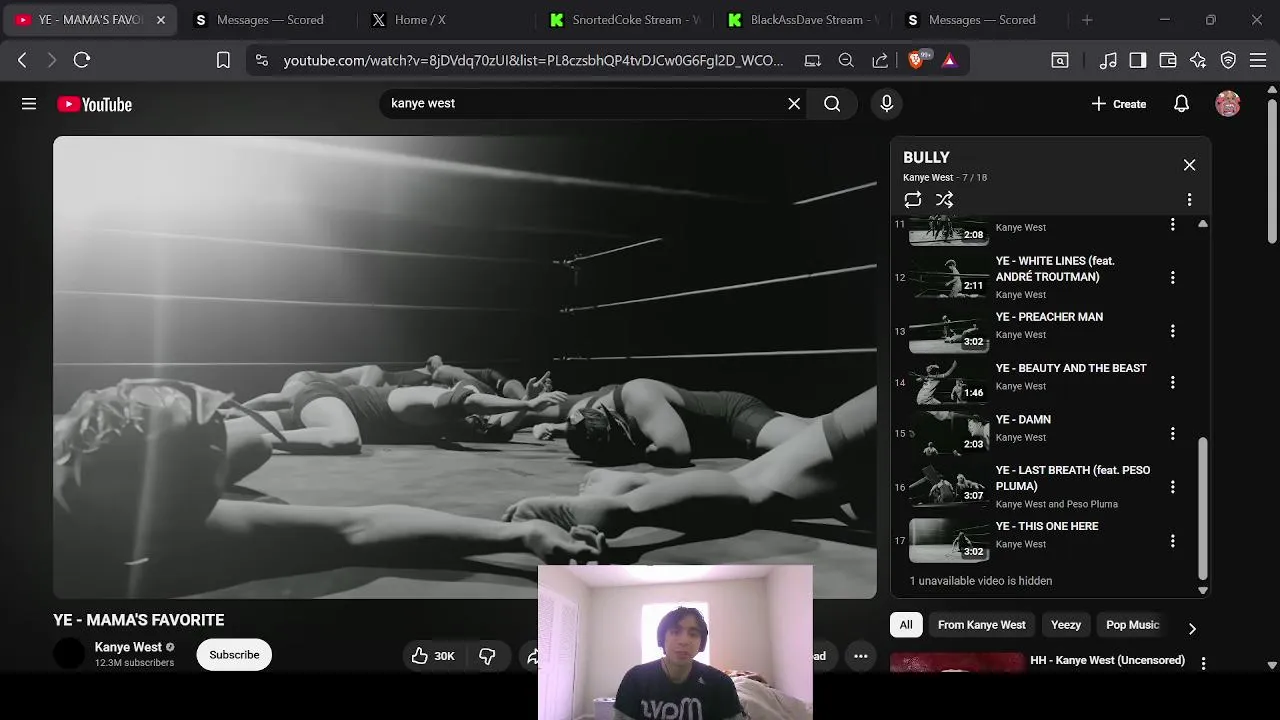
Task: Go back in browser history
Action: 22,60
